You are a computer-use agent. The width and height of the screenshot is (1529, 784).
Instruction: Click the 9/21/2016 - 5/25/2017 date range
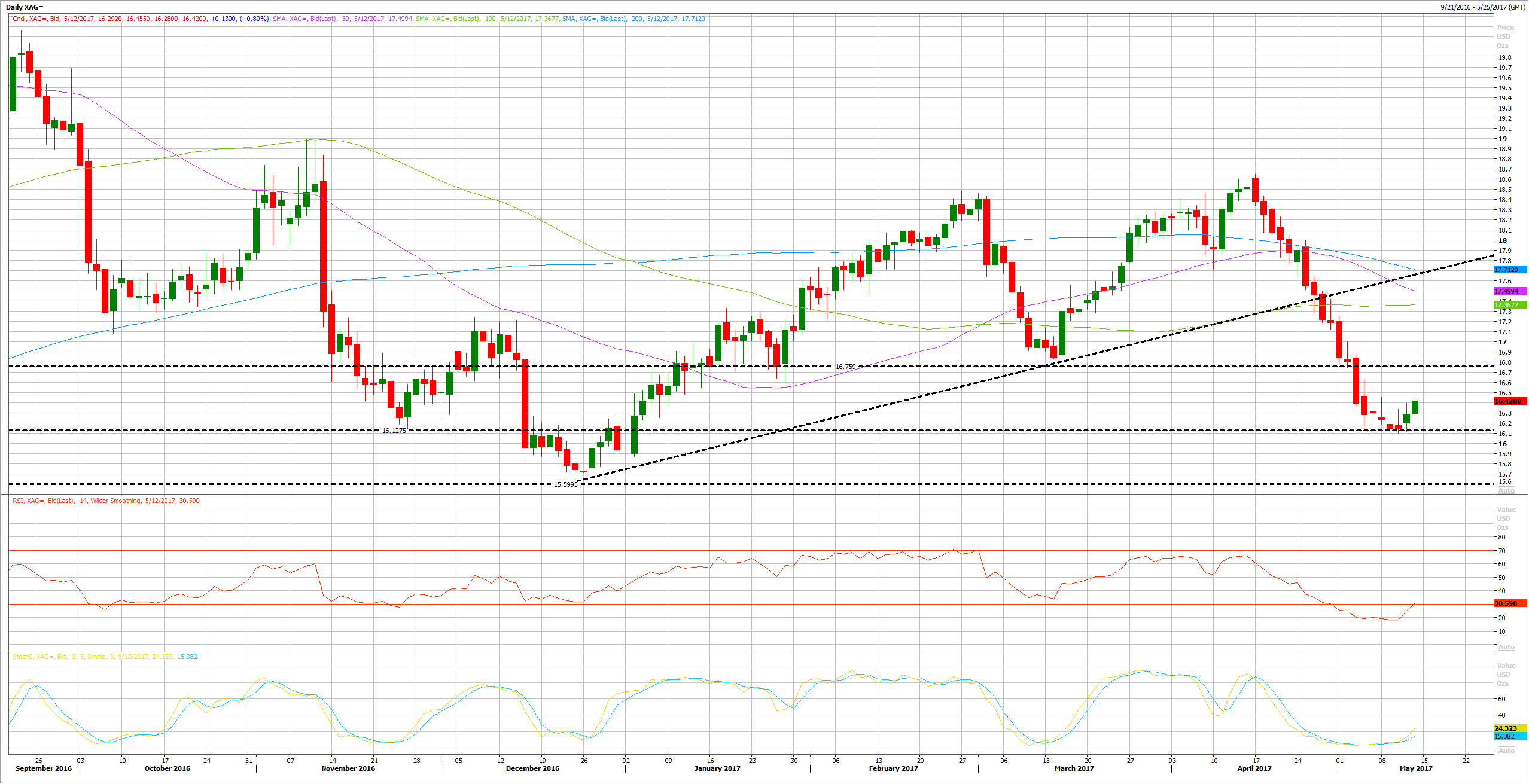(x=1482, y=7)
